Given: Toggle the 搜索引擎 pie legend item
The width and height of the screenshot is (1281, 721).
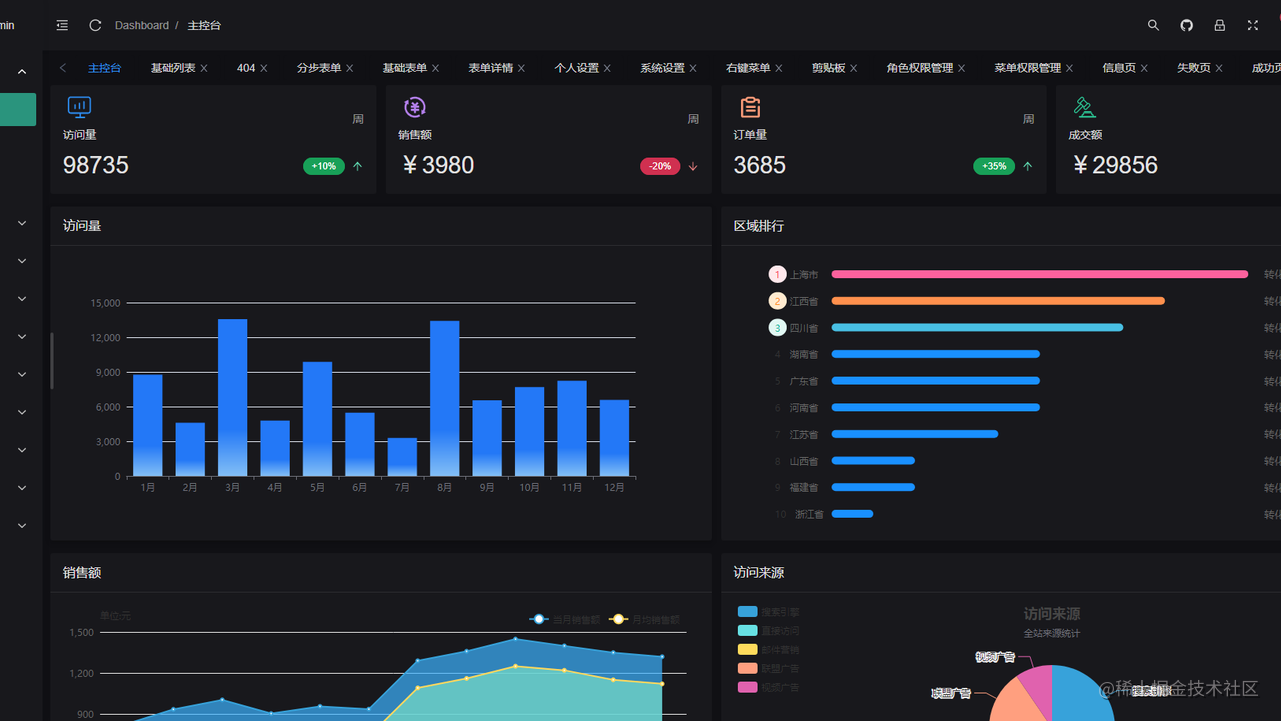Looking at the screenshot, I should (768, 611).
